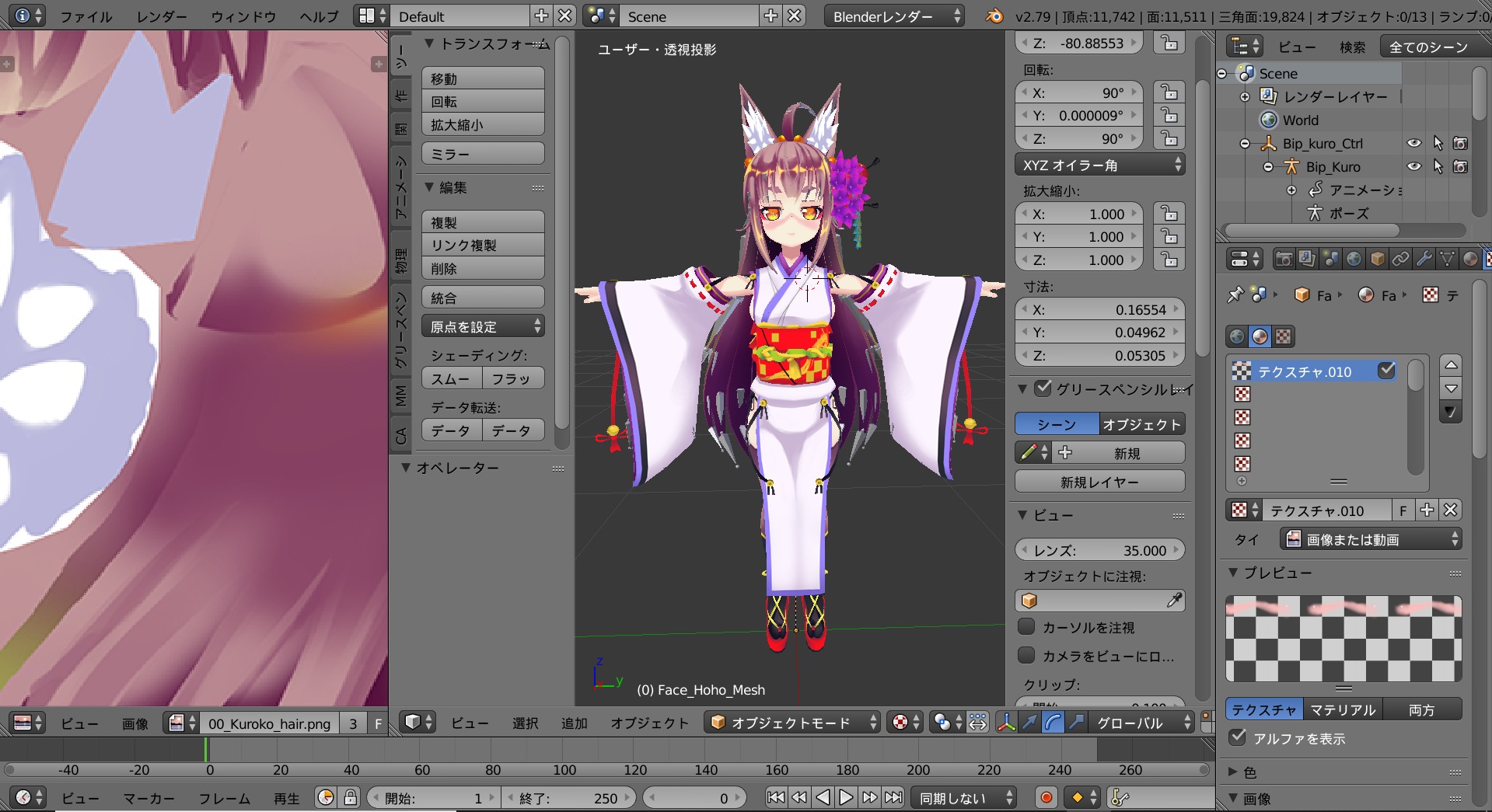
Task: Click the ミラー button
Action: [x=482, y=154]
